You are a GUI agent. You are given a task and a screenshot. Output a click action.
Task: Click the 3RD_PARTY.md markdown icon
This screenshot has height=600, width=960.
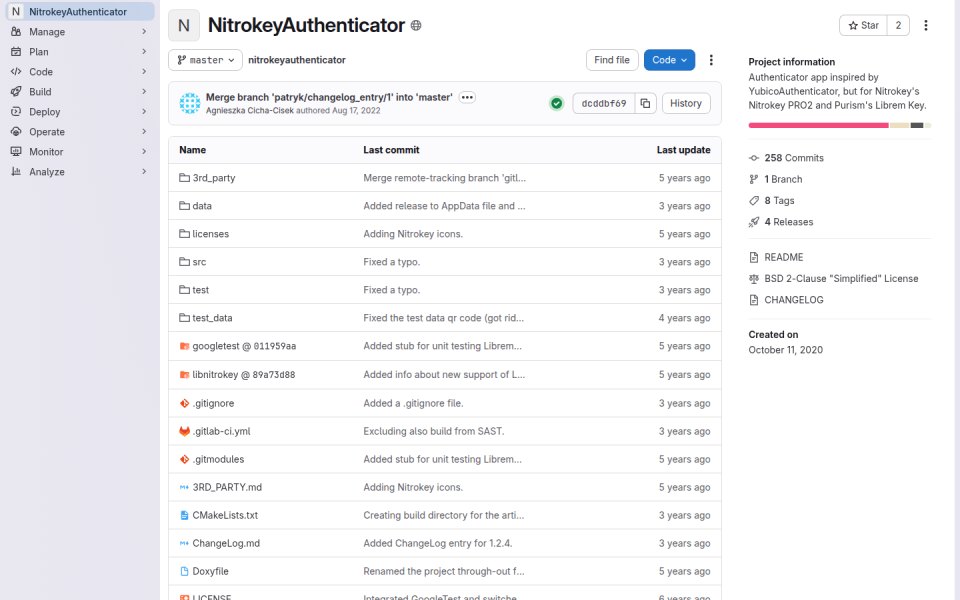(184, 487)
